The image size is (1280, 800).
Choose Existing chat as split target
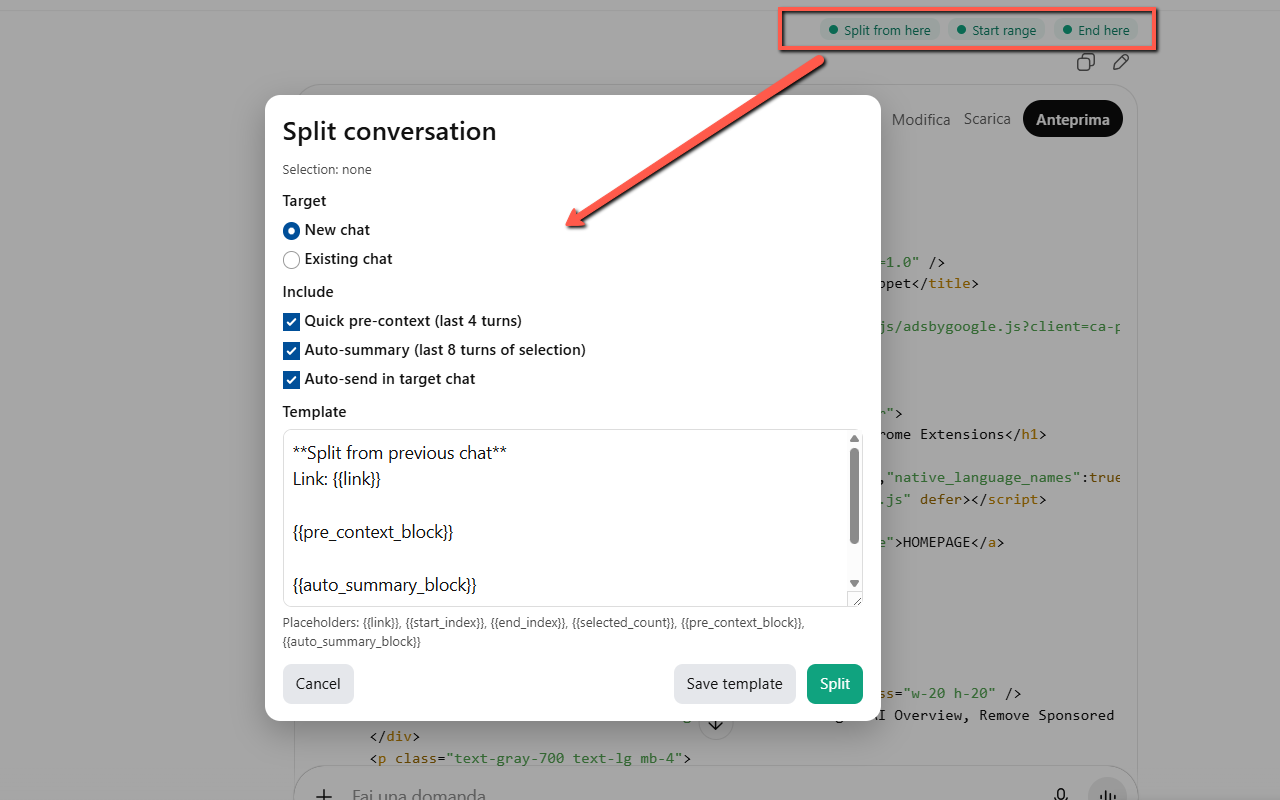click(x=291, y=259)
